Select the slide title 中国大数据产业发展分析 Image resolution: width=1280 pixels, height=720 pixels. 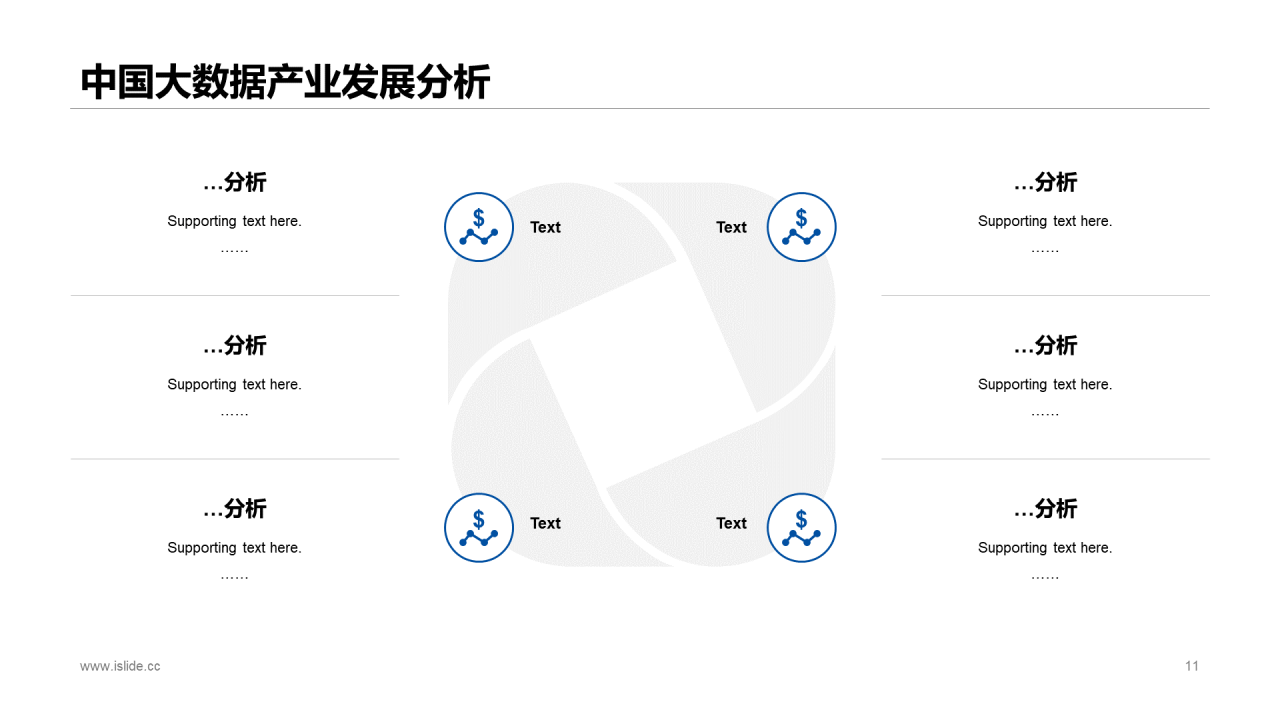[x=285, y=82]
